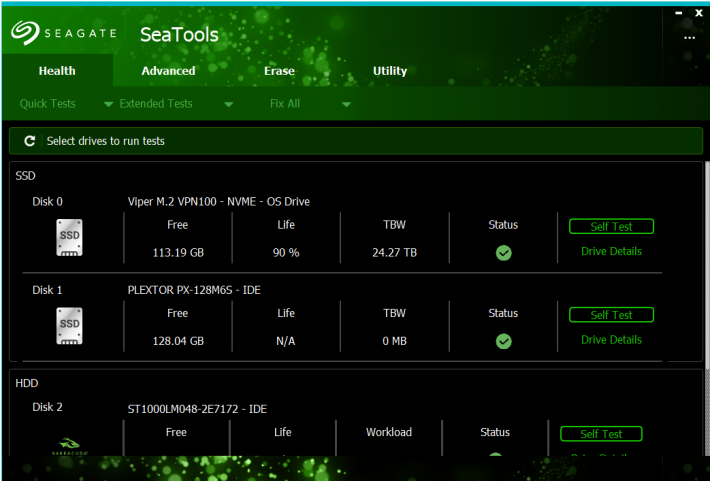This screenshot has width=710, height=481.
Task: Expand the Quick Tests dropdown
Action: pyautogui.click(x=108, y=104)
